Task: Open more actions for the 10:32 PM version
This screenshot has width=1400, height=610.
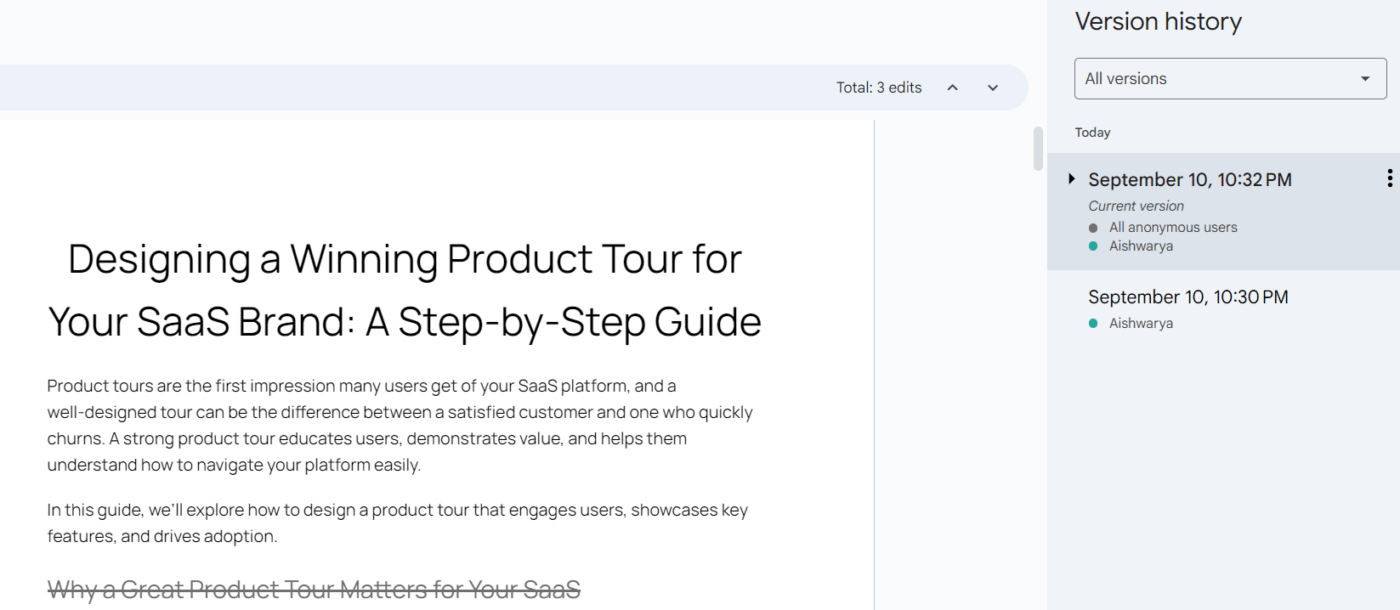Action: [1389, 179]
